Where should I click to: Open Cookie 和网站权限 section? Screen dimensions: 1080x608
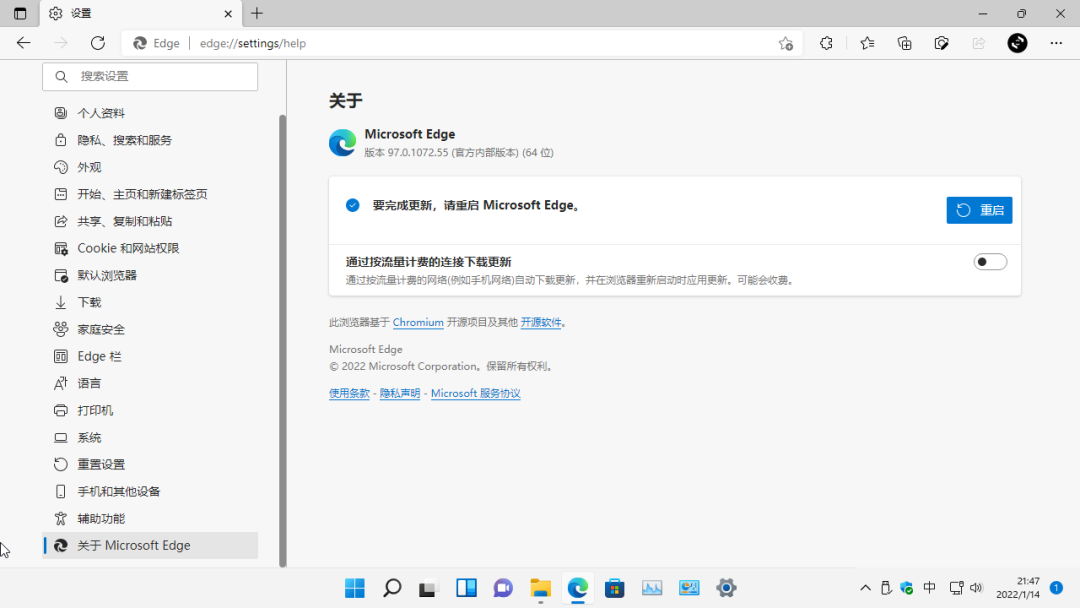pyautogui.click(x=150, y=248)
